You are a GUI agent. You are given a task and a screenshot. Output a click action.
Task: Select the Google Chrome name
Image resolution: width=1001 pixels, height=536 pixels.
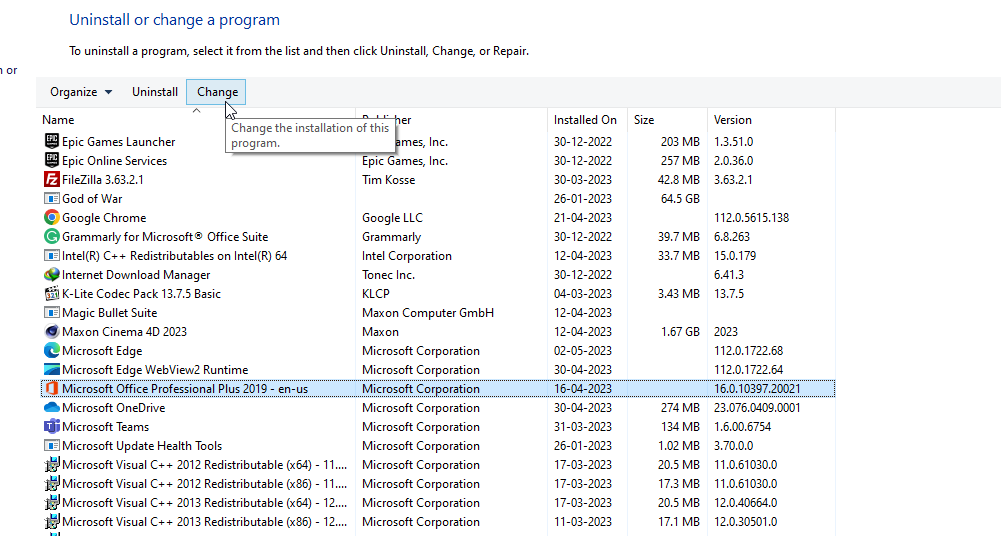(x=104, y=218)
